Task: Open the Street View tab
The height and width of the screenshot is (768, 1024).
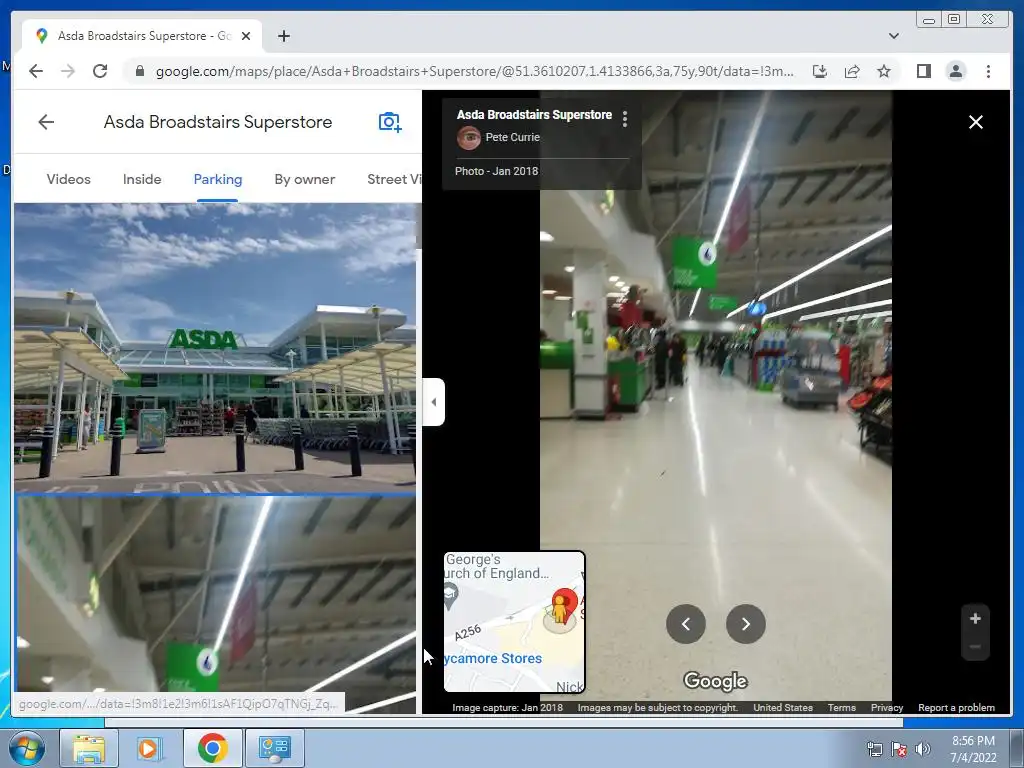Action: tap(394, 180)
